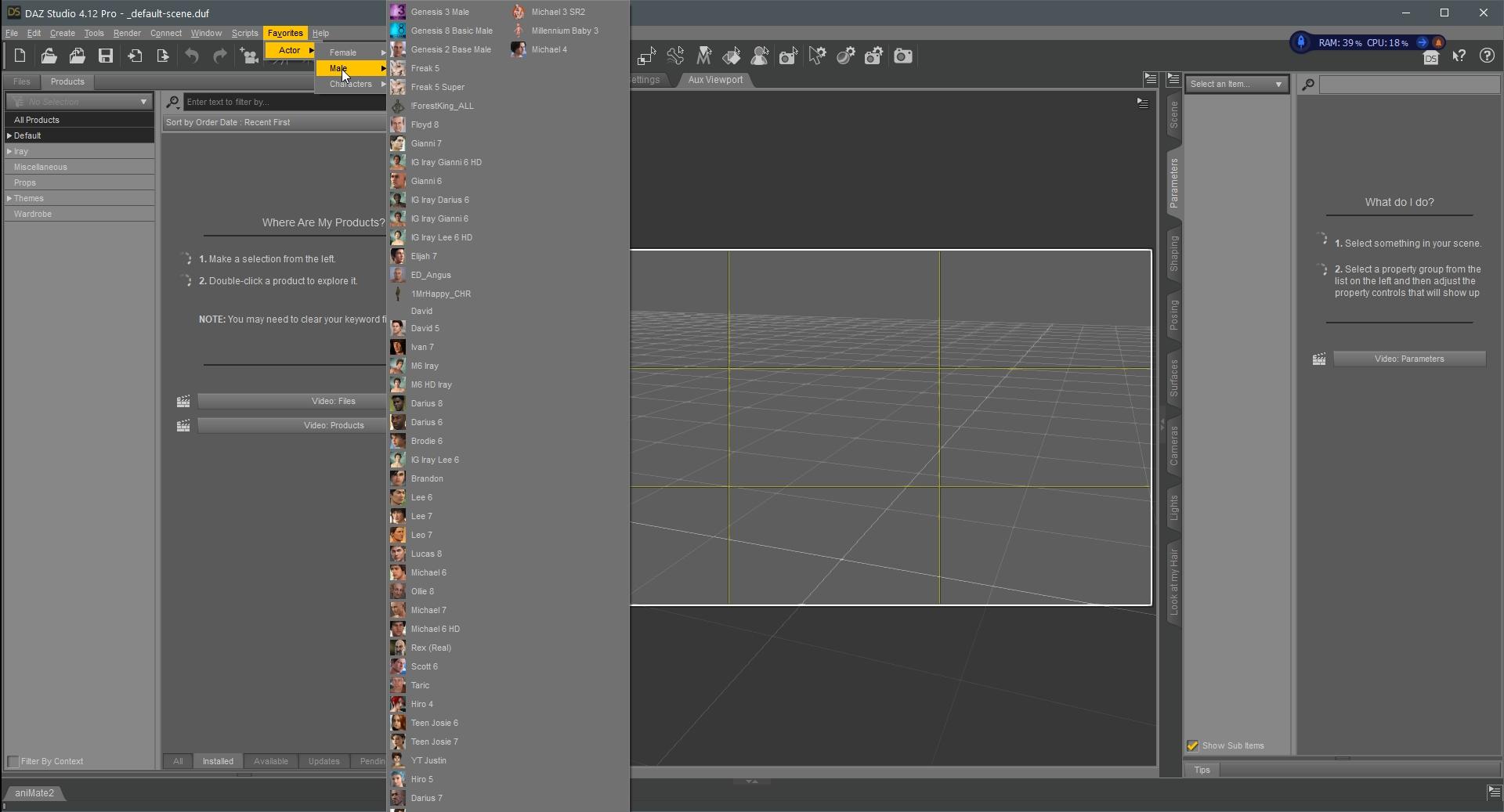Screen dimensions: 1504x812
Task: Click the Open file folder icon
Action: click(x=49, y=56)
